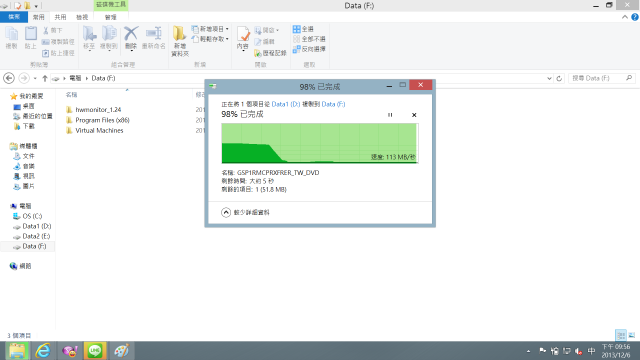Open the New item dropdown
The width and height of the screenshot is (640, 360).
pyautogui.click(x=210, y=29)
